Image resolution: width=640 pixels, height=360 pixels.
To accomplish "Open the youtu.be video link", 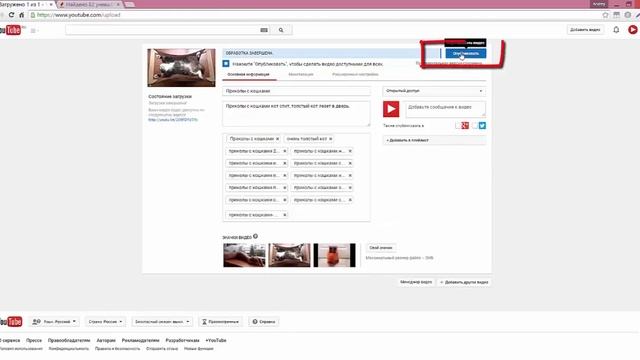I will [x=173, y=120].
